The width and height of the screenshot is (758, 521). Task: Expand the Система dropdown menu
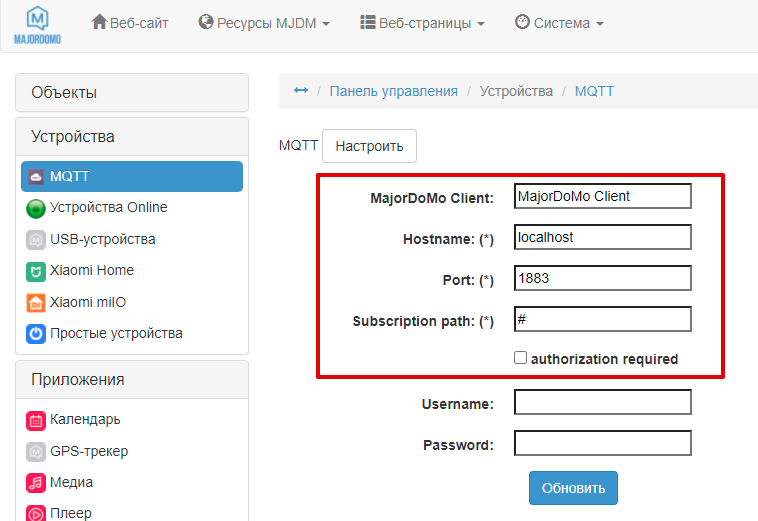click(x=559, y=22)
